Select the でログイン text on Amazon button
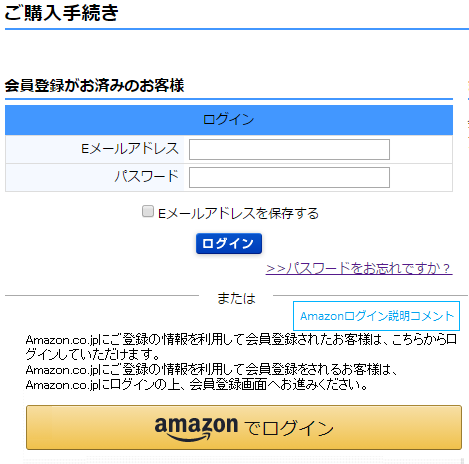The width and height of the screenshot is (469, 464). tap(289, 428)
